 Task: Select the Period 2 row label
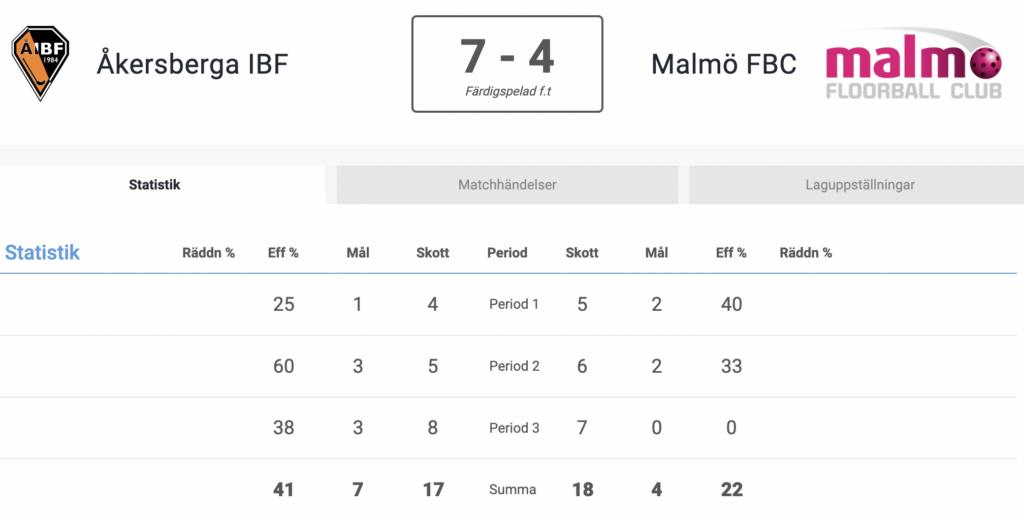pos(515,366)
